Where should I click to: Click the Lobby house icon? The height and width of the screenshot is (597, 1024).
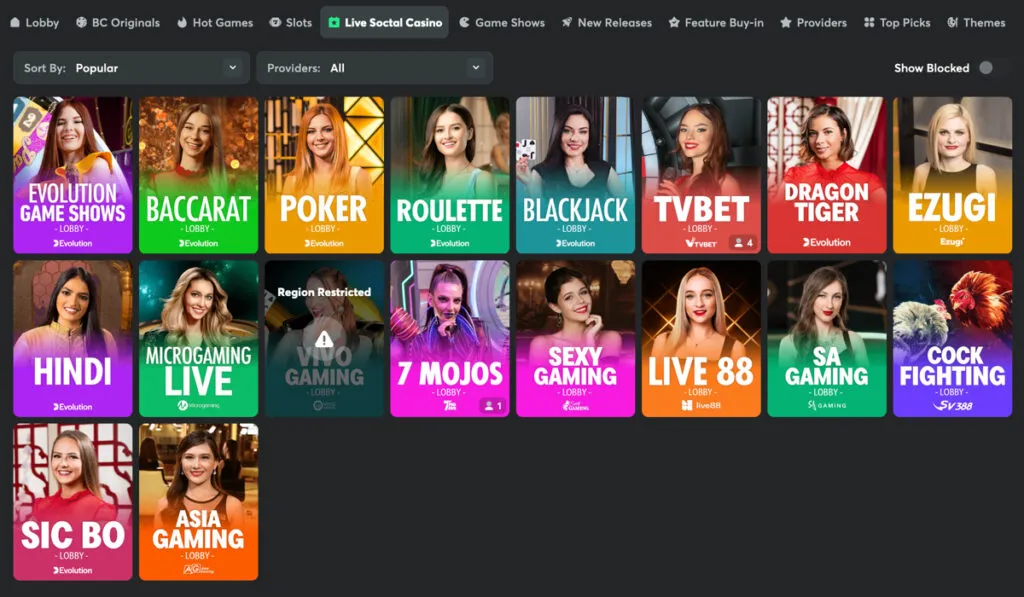pyautogui.click(x=15, y=22)
